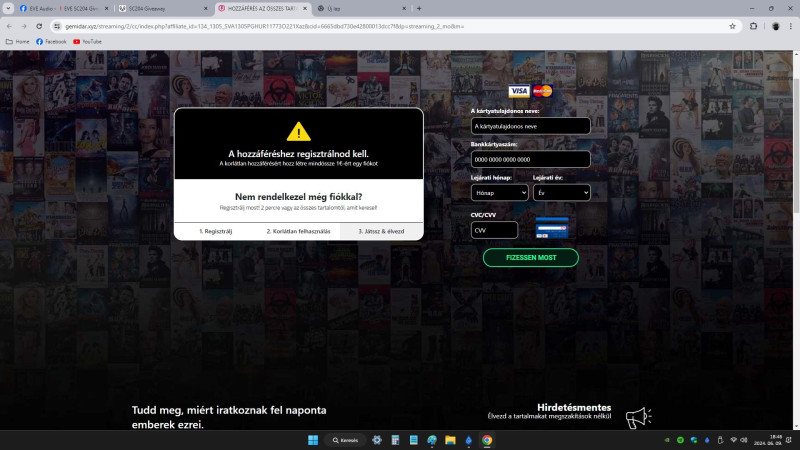The height and width of the screenshot is (450, 800).
Task: Expand the Év expiry year dropdown
Action: pyautogui.click(x=562, y=193)
